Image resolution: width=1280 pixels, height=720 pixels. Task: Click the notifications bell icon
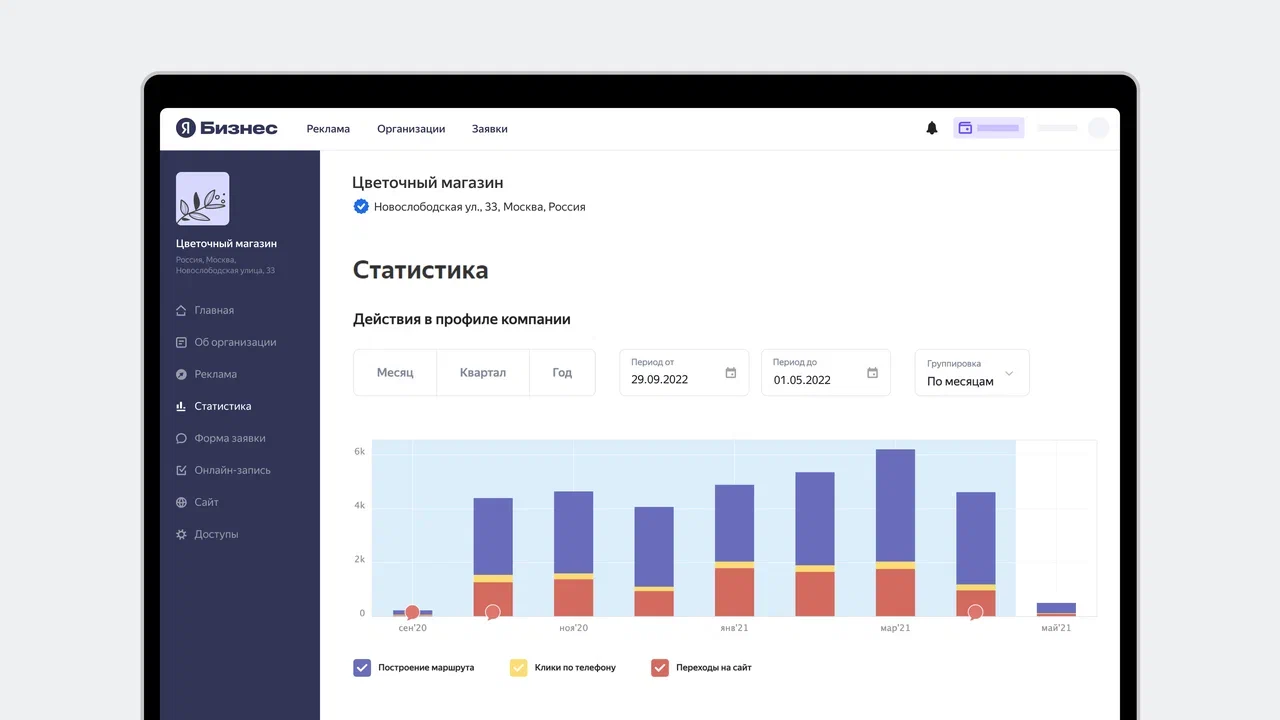click(932, 128)
